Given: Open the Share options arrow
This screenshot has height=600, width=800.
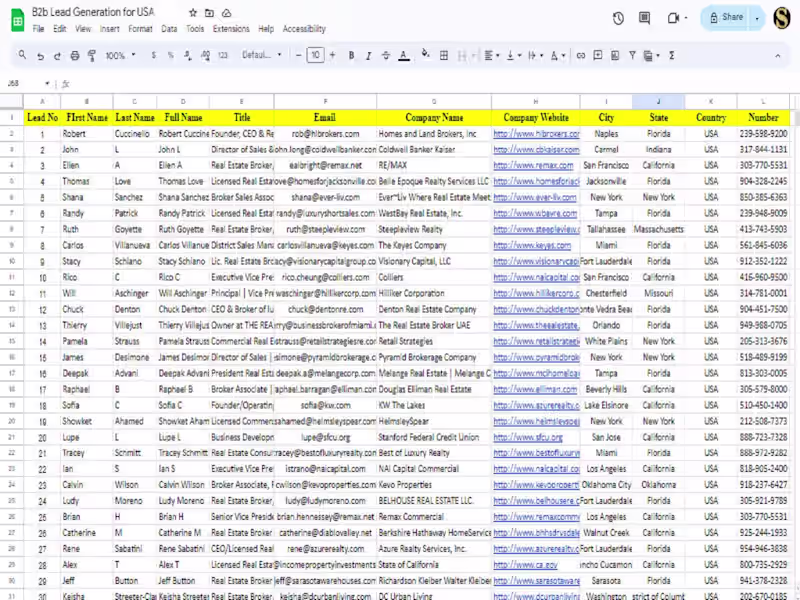Looking at the screenshot, I should (757, 18).
